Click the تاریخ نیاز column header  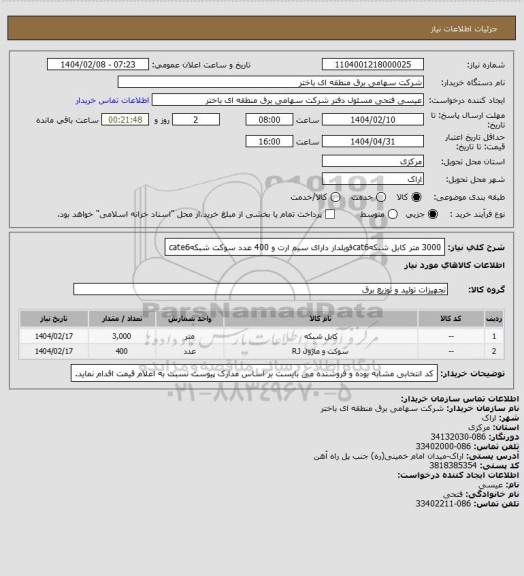coord(54,319)
